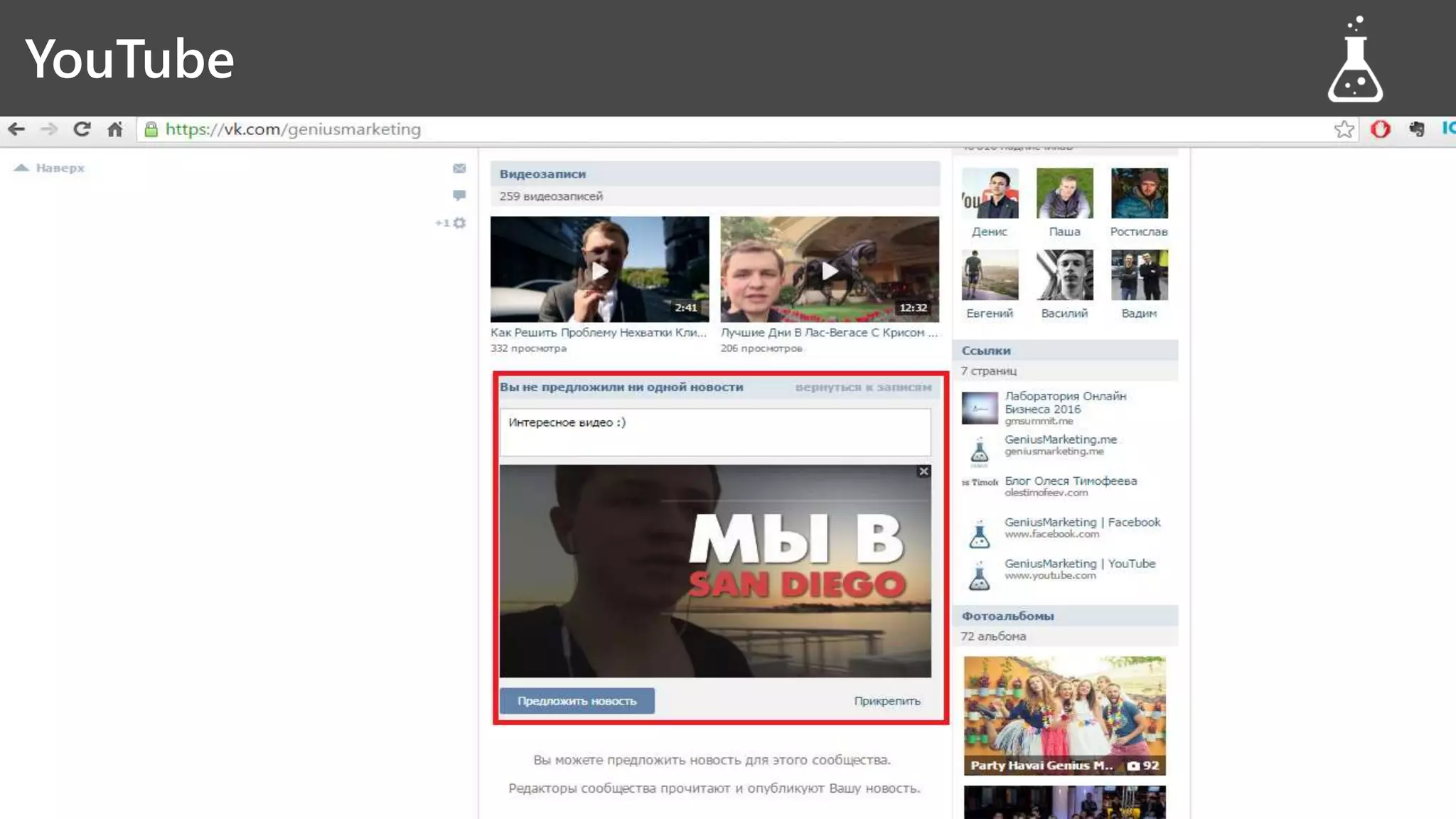Click the '7 страниц' count text
1456x819 pixels.
coord(989,371)
